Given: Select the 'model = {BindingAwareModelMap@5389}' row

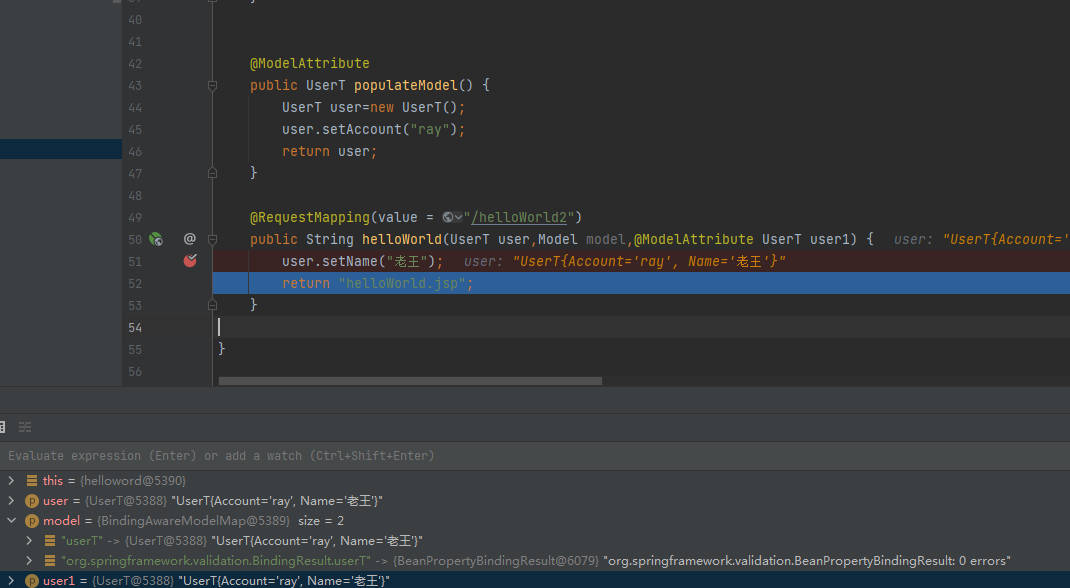Looking at the screenshot, I should [535, 520].
